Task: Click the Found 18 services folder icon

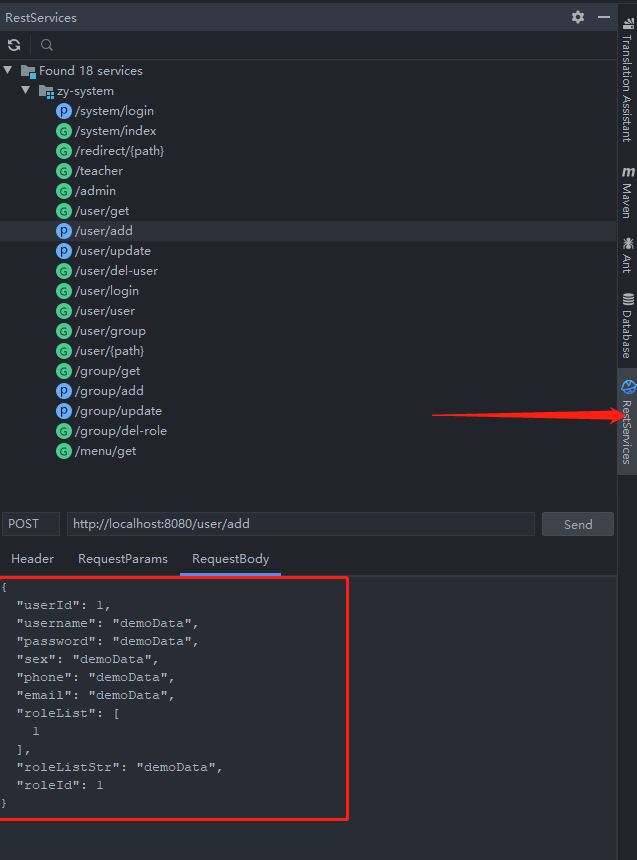Action: click(x=28, y=71)
